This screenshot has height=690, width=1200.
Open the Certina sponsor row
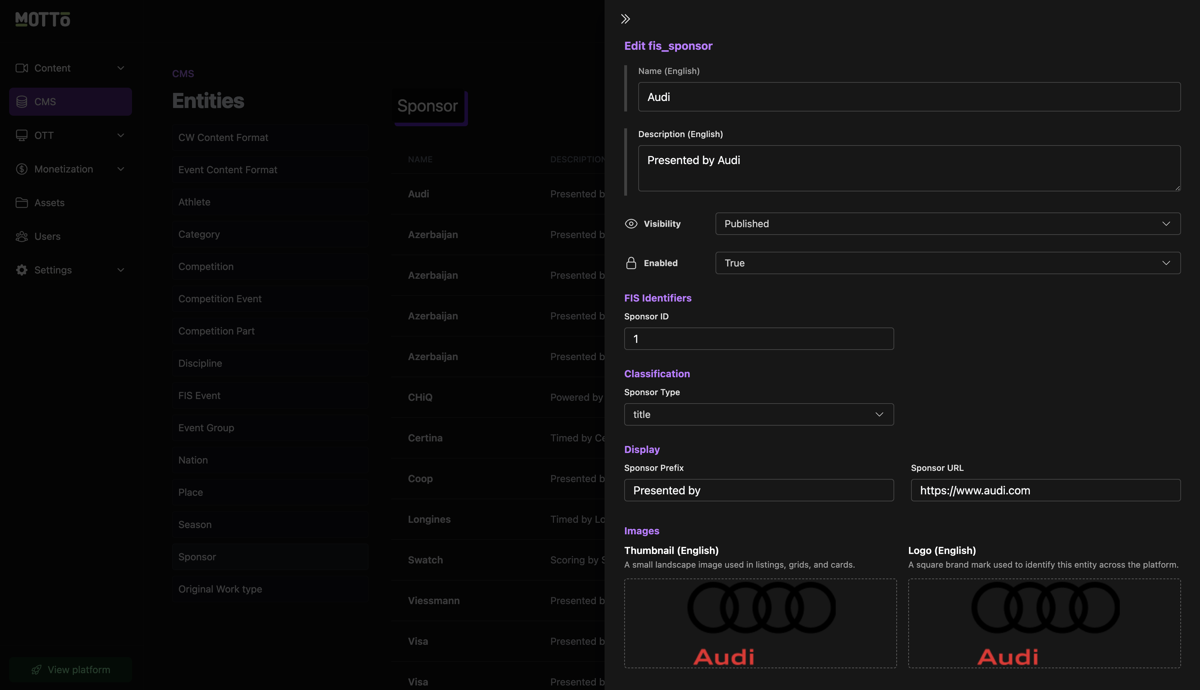pyautogui.click(x=500, y=438)
